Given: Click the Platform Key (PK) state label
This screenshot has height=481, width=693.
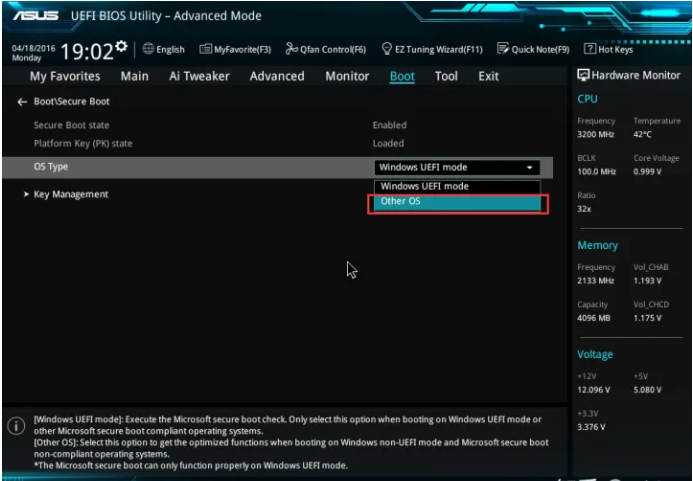Looking at the screenshot, I should [x=83, y=144].
